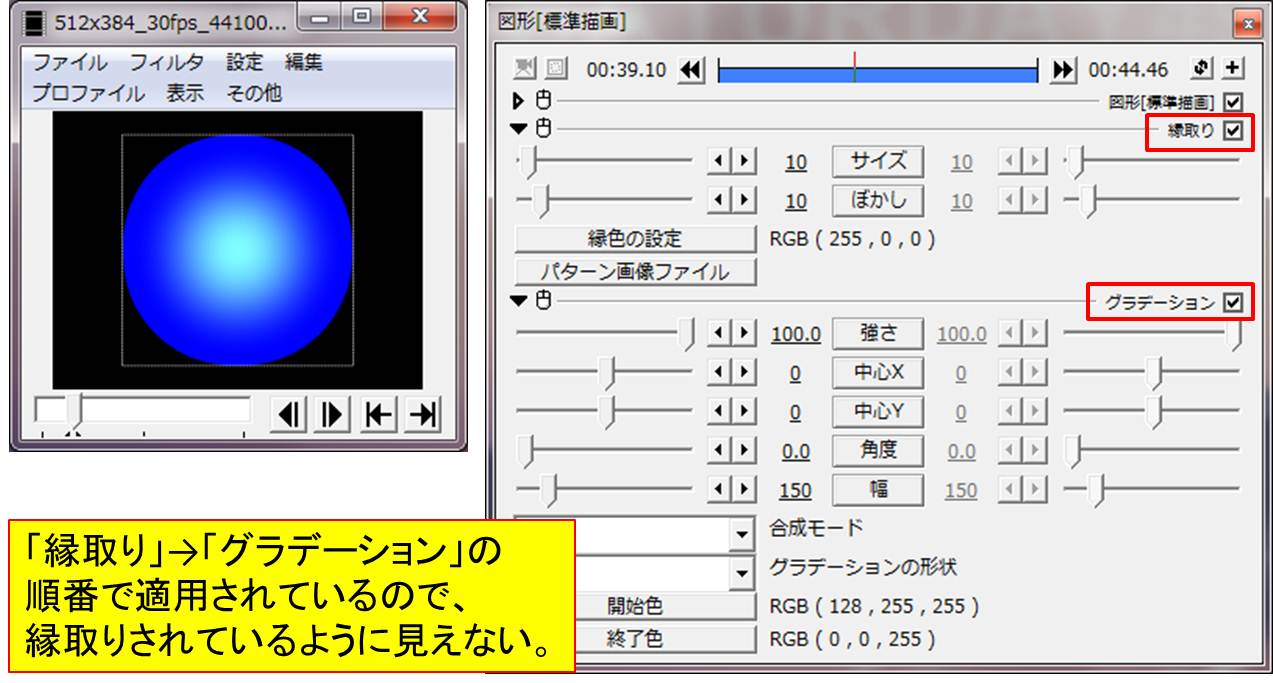This screenshot has width=1273, height=683.
Task: Click the サイズ parameter button
Action: tap(878, 161)
